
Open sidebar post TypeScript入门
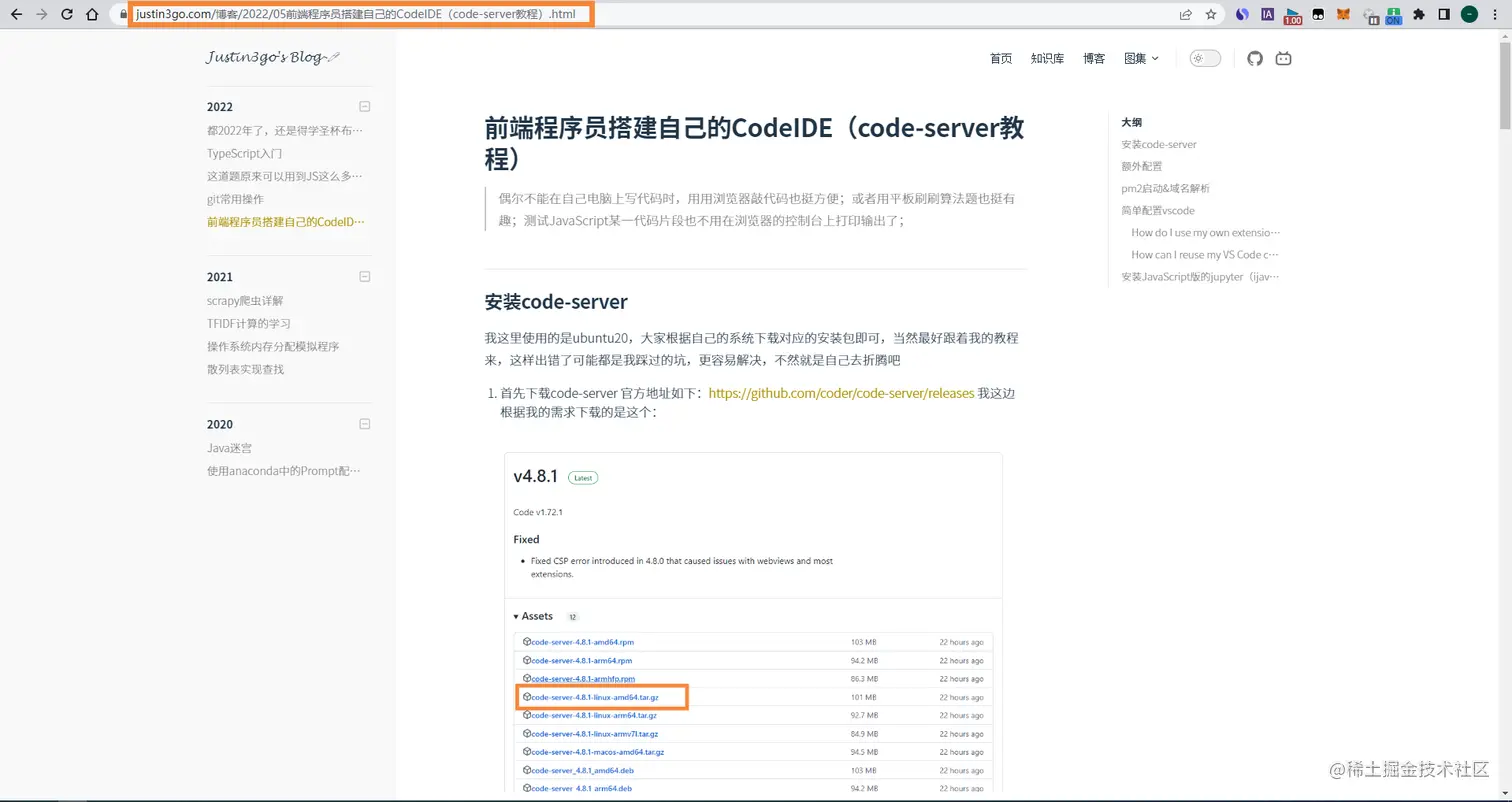pyautogui.click(x=244, y=153)
